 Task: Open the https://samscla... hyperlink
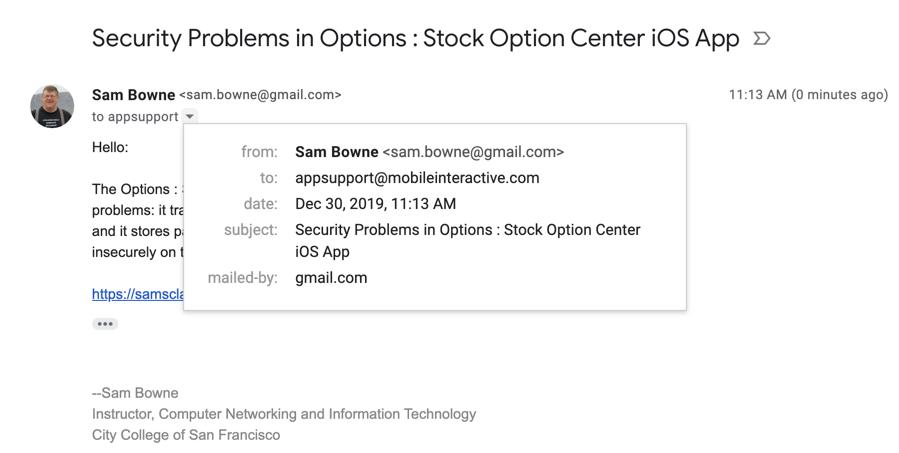[137, 294]
